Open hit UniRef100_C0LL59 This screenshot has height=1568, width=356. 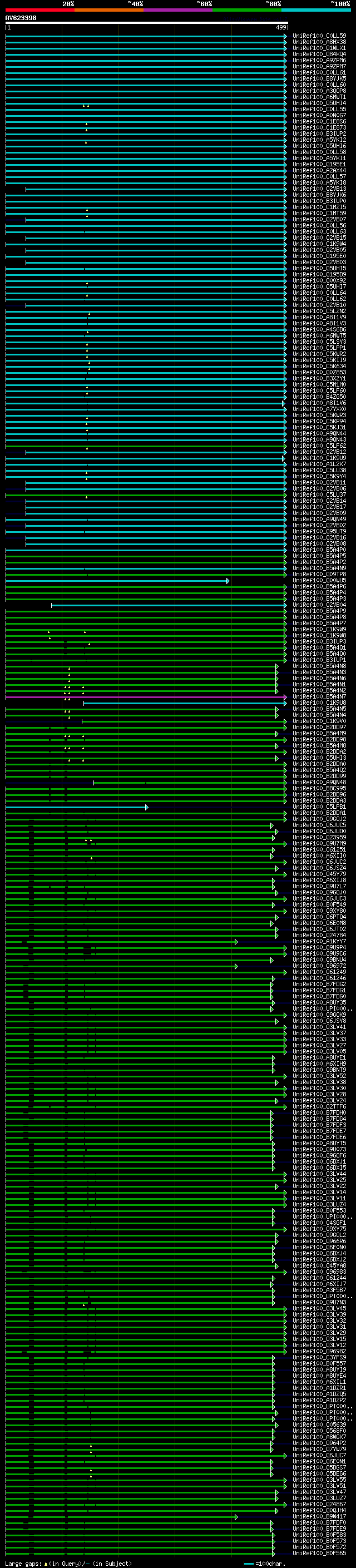[x=319, y=36]
